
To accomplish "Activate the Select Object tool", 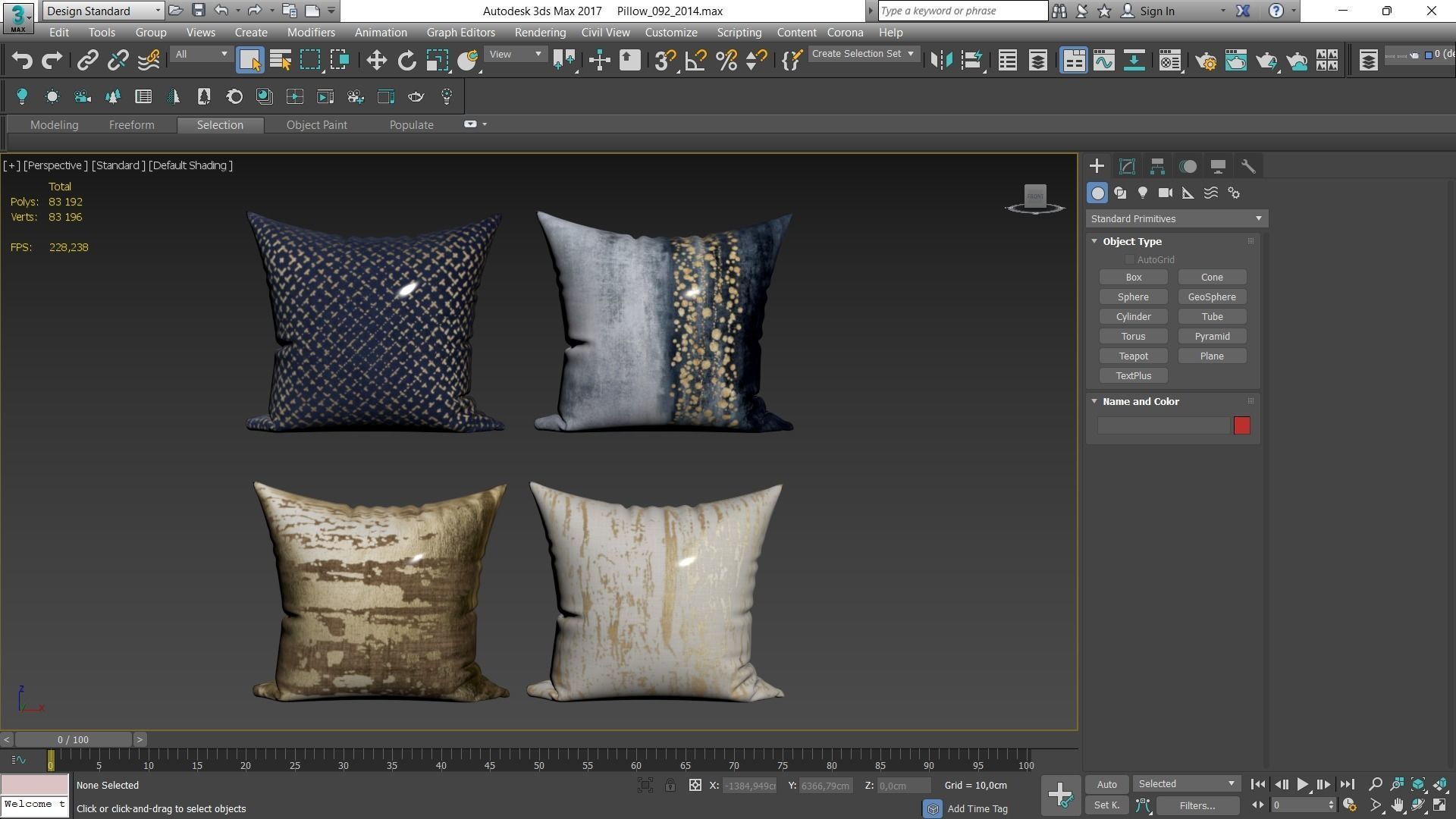I will (249, 61).
